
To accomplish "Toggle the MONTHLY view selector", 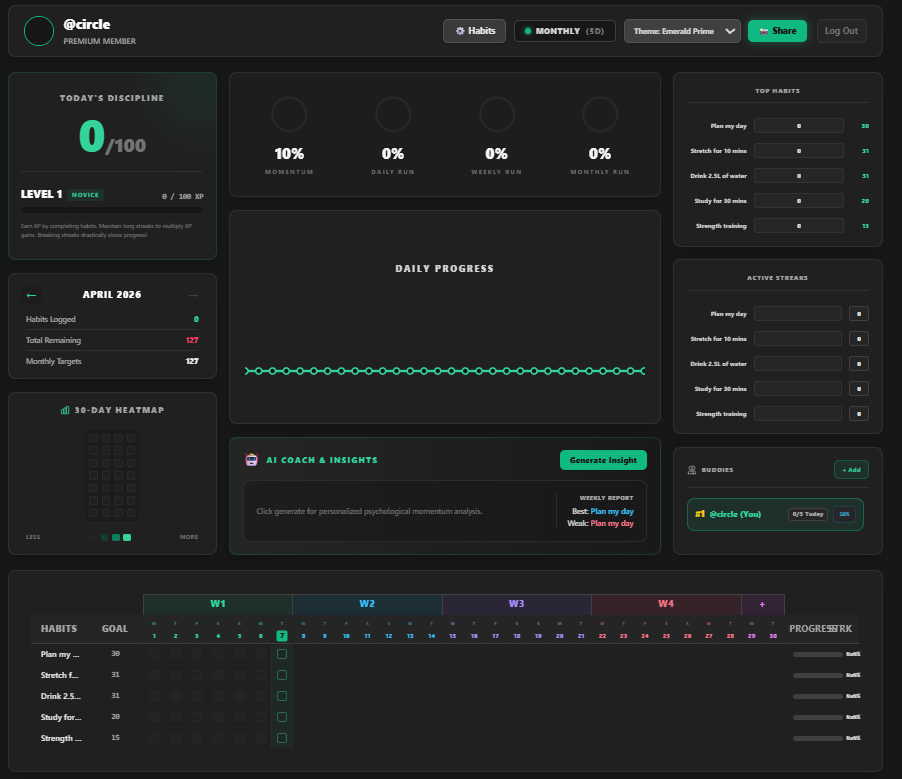I will point(564,31).
